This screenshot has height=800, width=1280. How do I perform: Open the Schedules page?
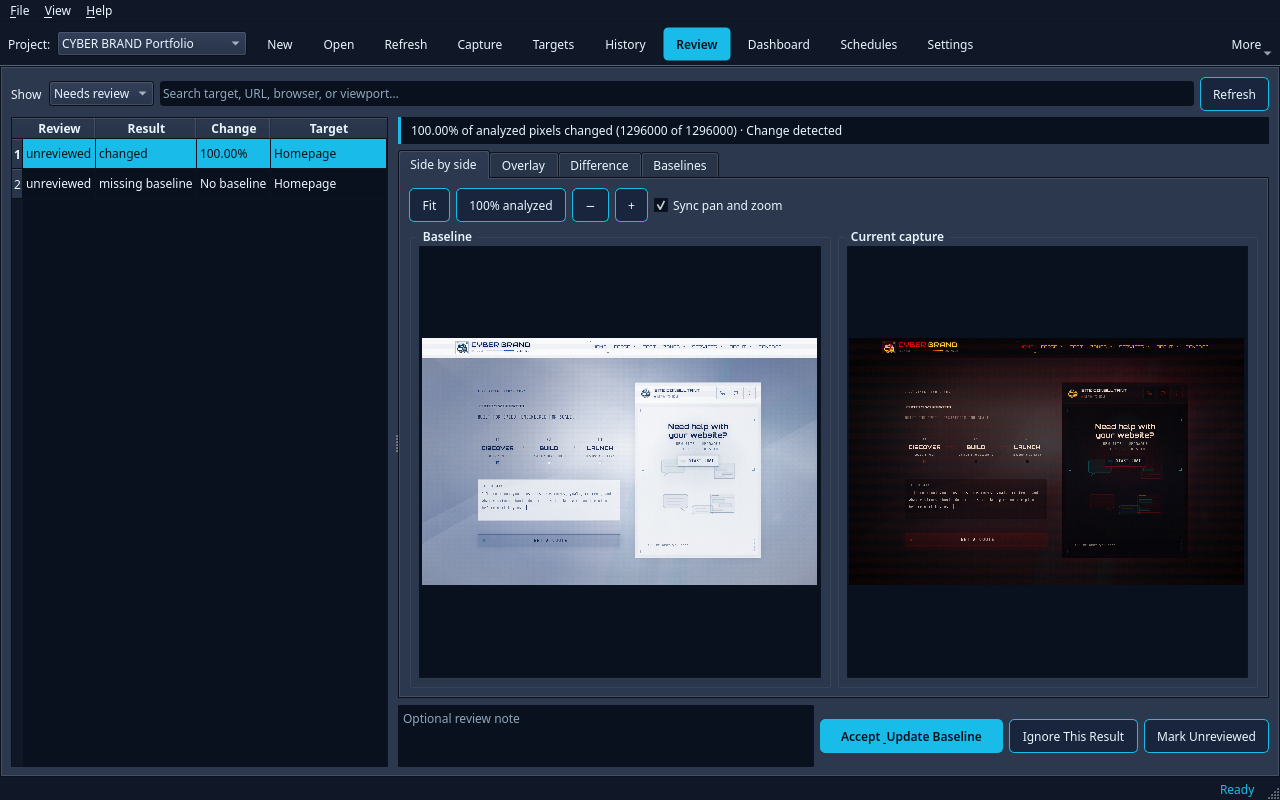coord(869,44)
